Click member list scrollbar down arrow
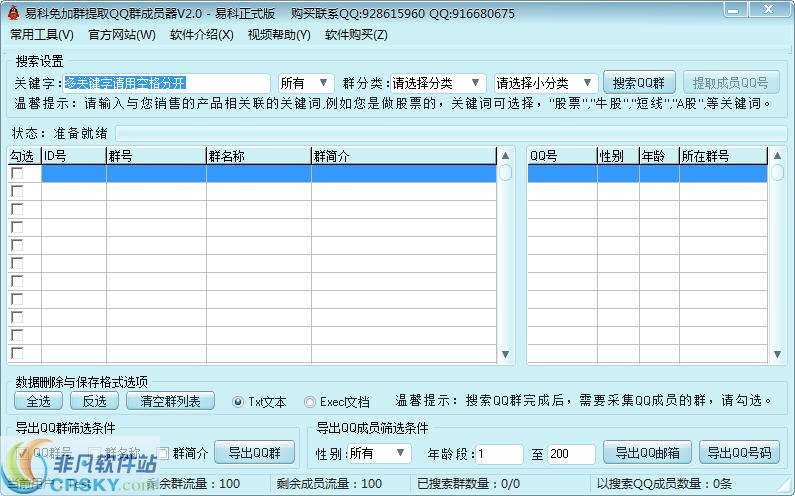Screen dimensions: 795x496 click(777, 355)
